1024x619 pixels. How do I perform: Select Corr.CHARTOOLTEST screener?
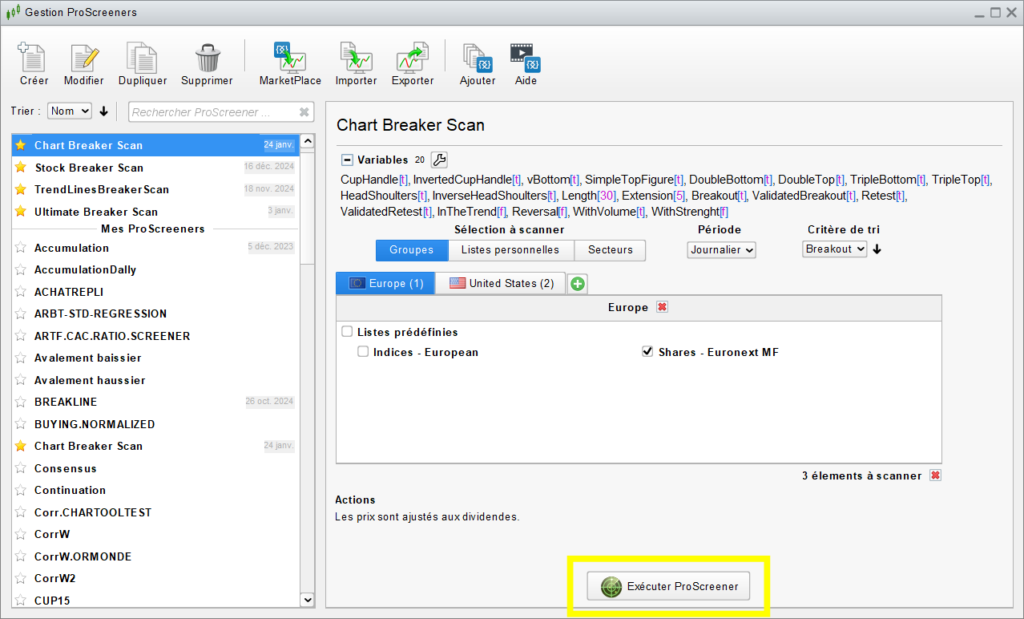pyautogui.click(x=155, y=513)
